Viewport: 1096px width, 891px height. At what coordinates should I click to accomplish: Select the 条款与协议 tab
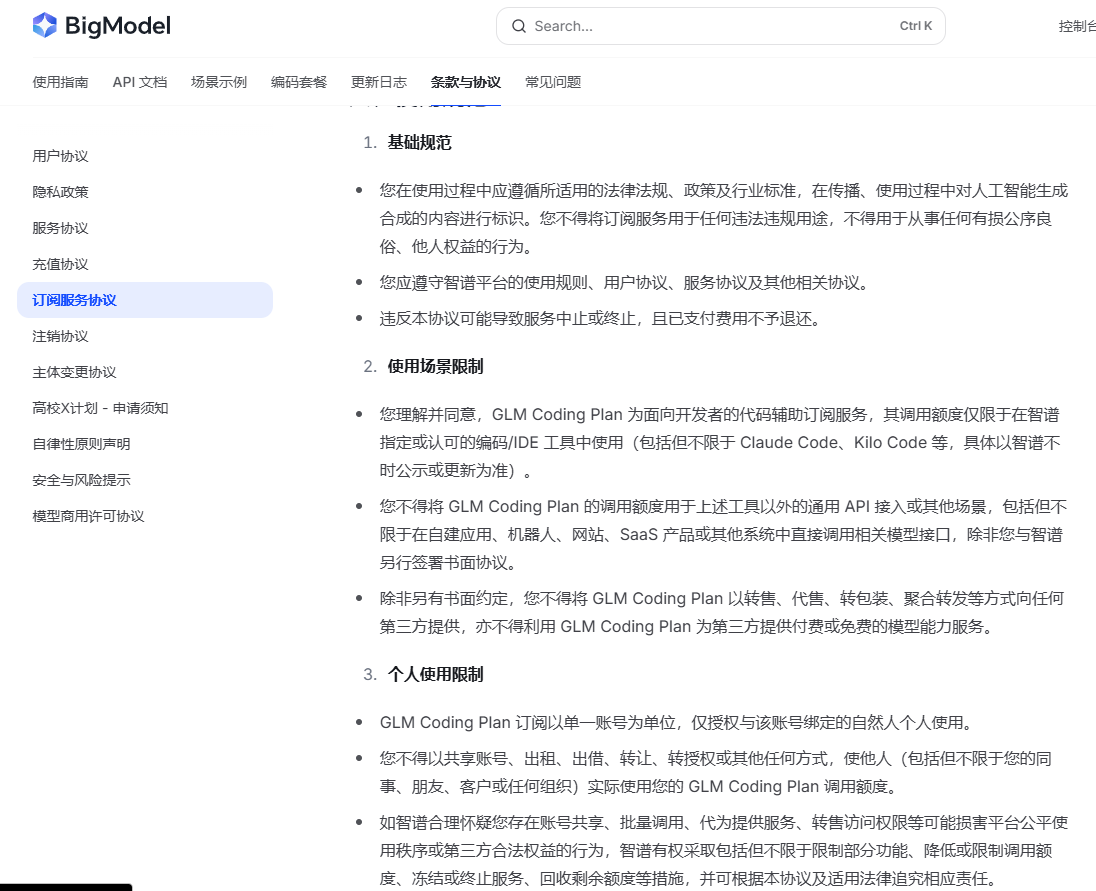coord(466,82)
